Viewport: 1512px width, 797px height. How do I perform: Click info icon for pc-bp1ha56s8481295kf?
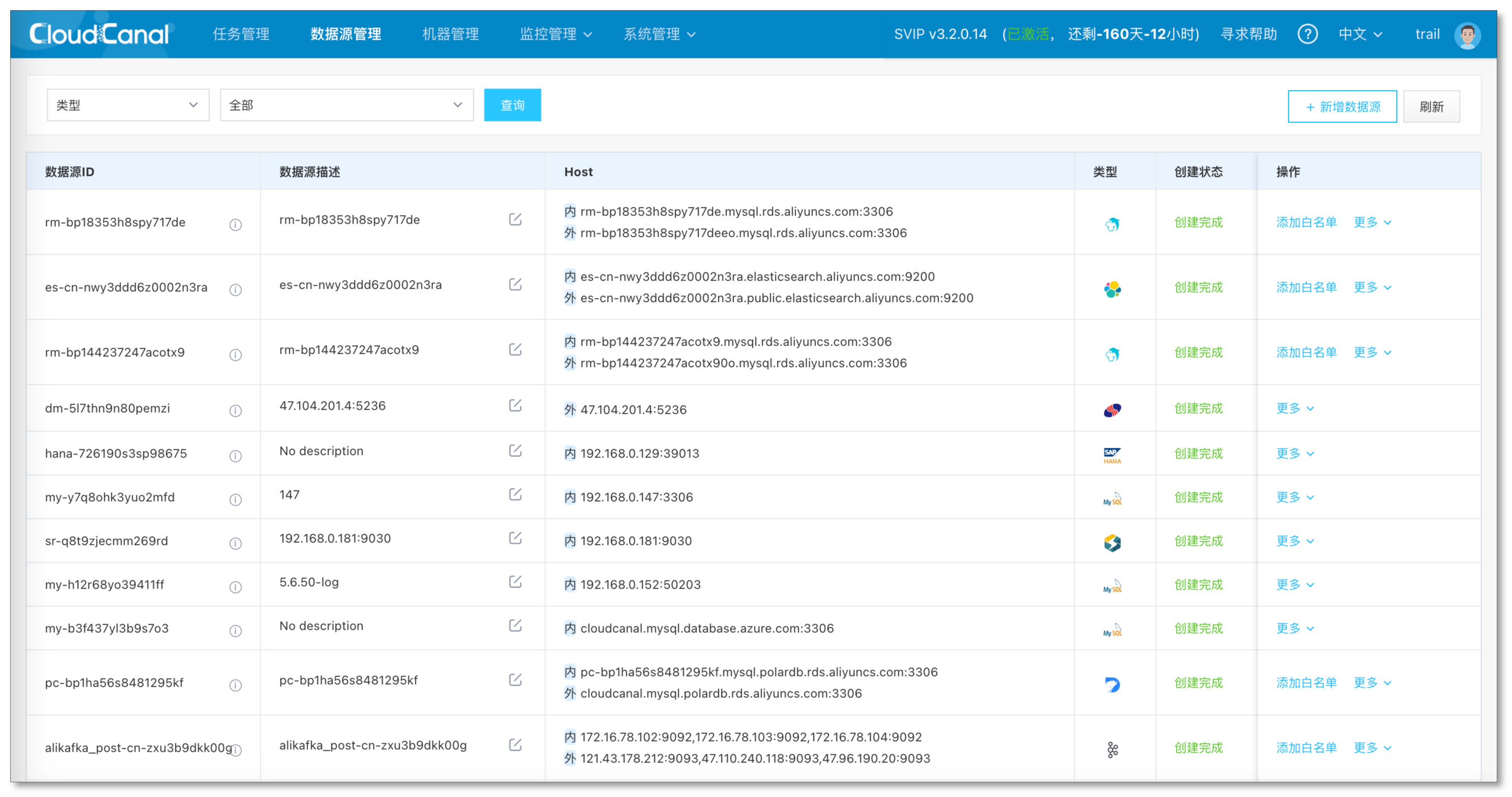point(235,686)
